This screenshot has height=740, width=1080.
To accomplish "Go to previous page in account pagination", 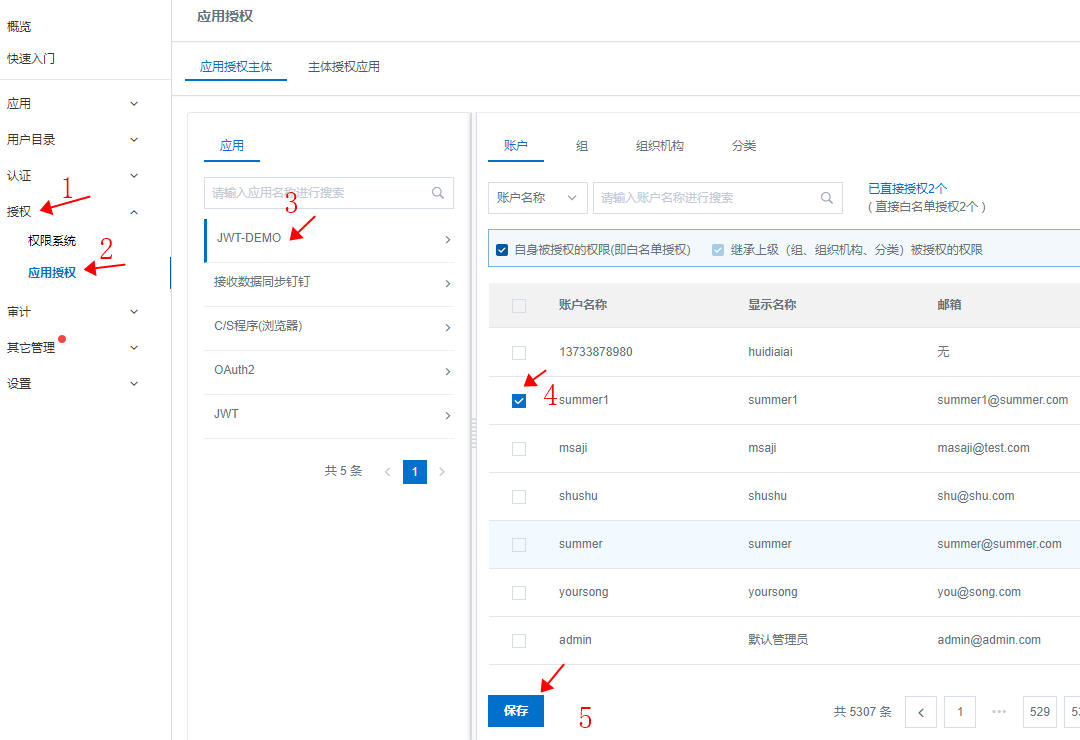I will click(920, 712).
